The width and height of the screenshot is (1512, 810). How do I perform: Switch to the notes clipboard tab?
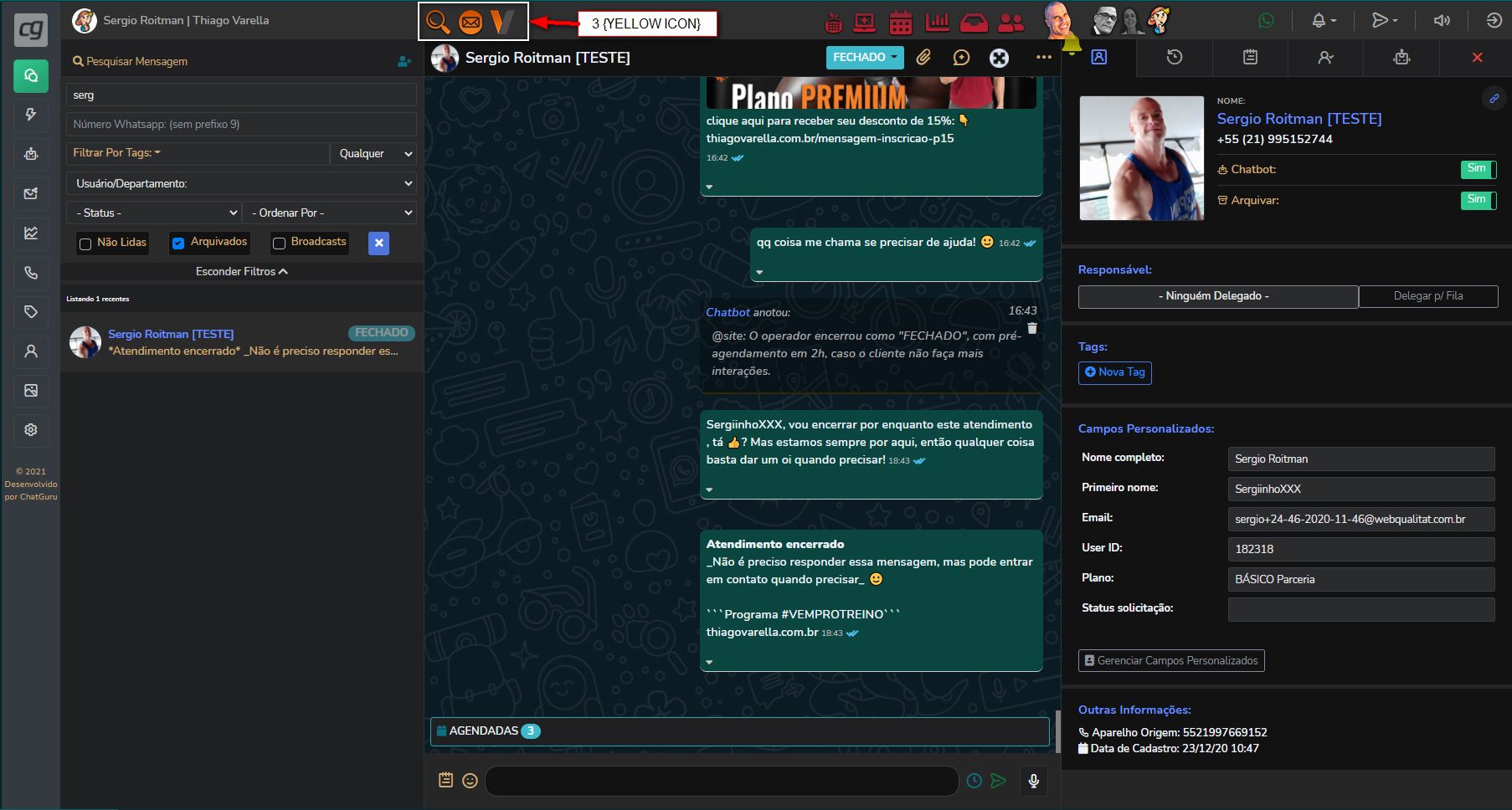[x=1250, y=57]
